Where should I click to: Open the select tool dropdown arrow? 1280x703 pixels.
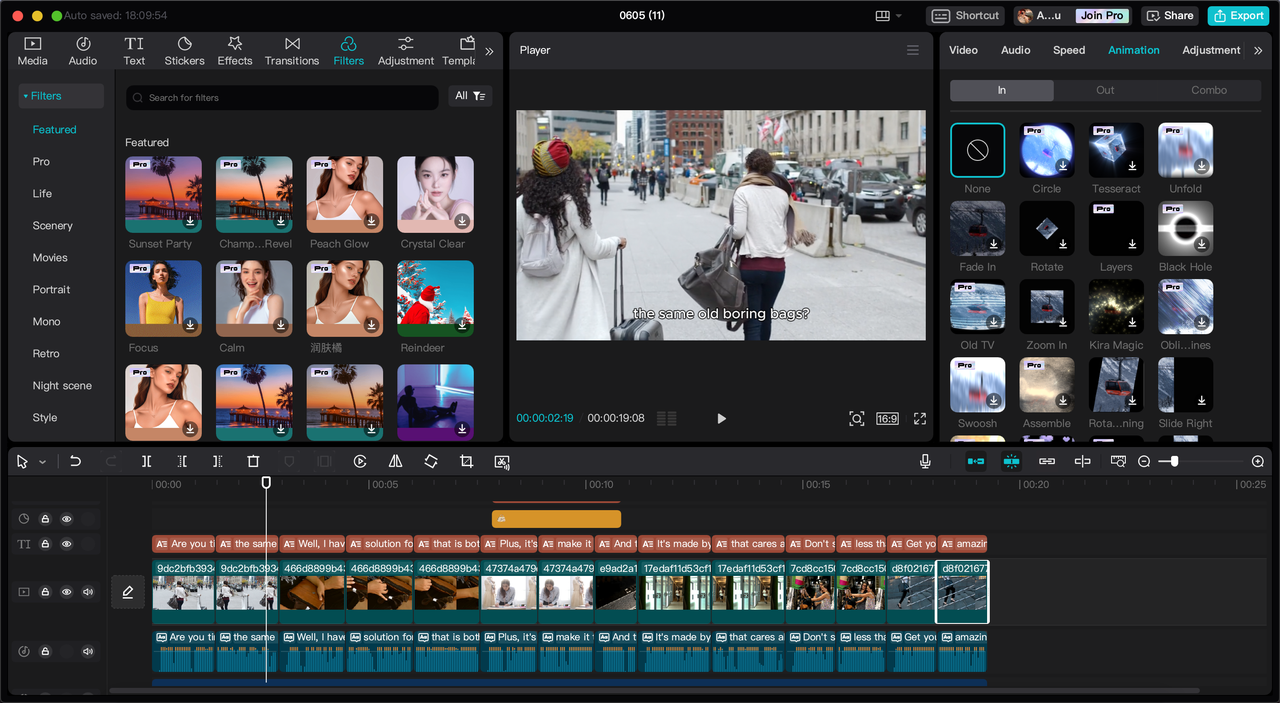[x=42, y=462]
